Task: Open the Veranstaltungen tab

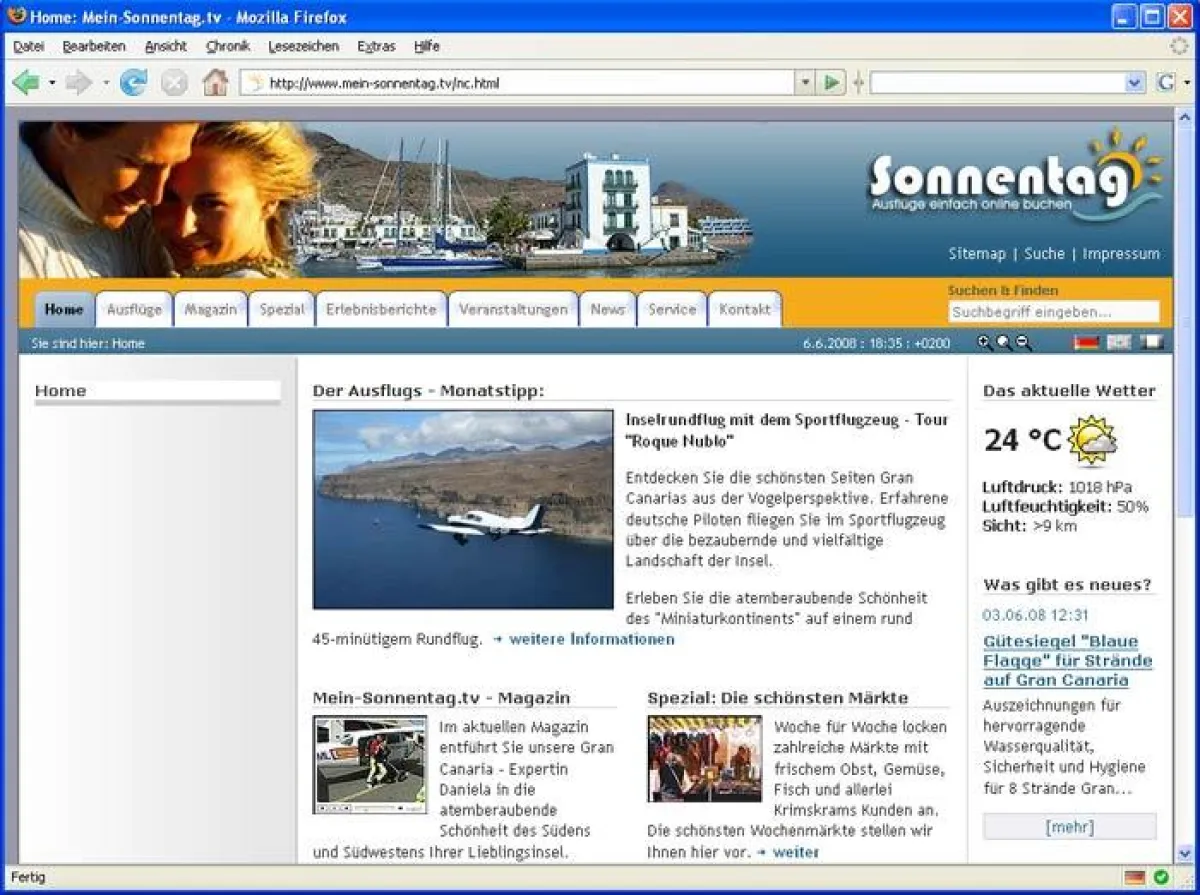Action: tap(513, 310)
